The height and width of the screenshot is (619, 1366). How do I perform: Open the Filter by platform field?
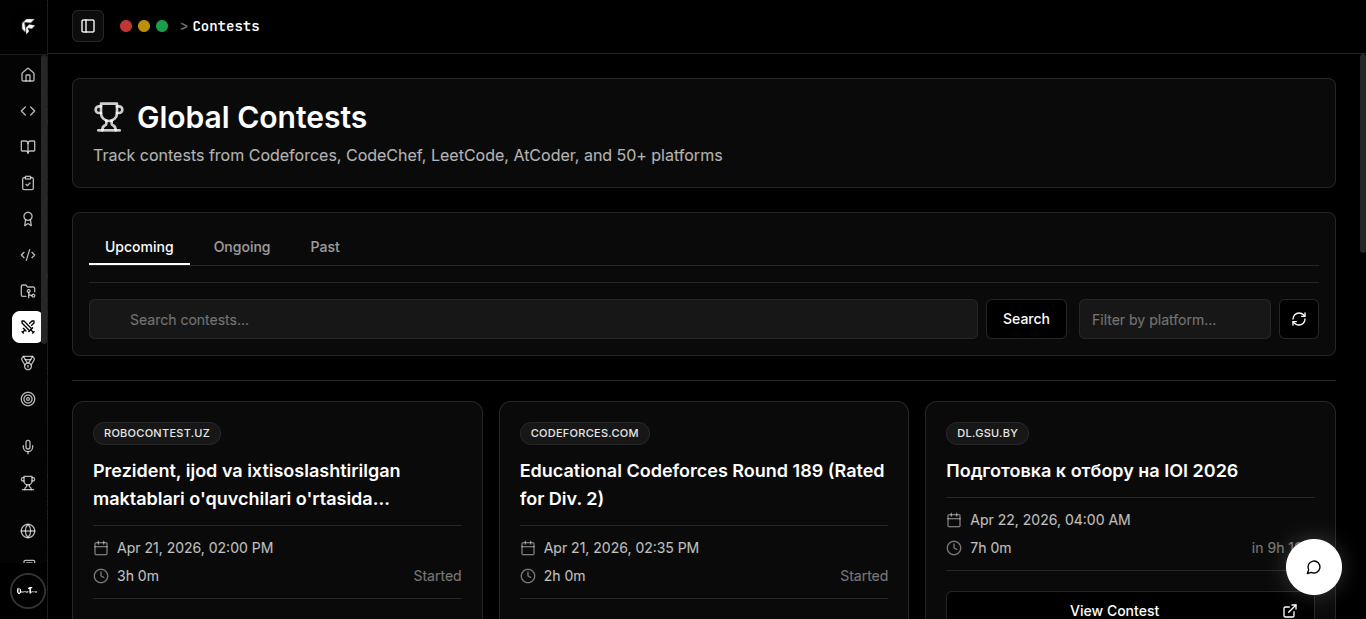[1174, 320]
